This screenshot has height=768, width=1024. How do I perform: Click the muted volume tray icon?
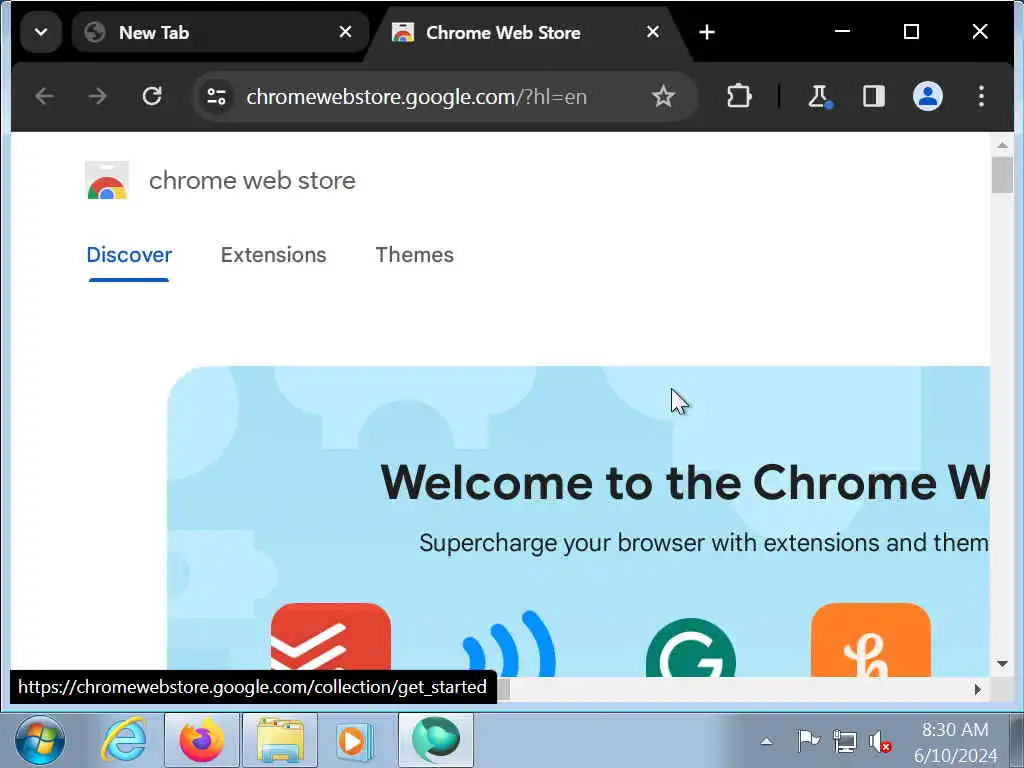click(x=880, y=741)
